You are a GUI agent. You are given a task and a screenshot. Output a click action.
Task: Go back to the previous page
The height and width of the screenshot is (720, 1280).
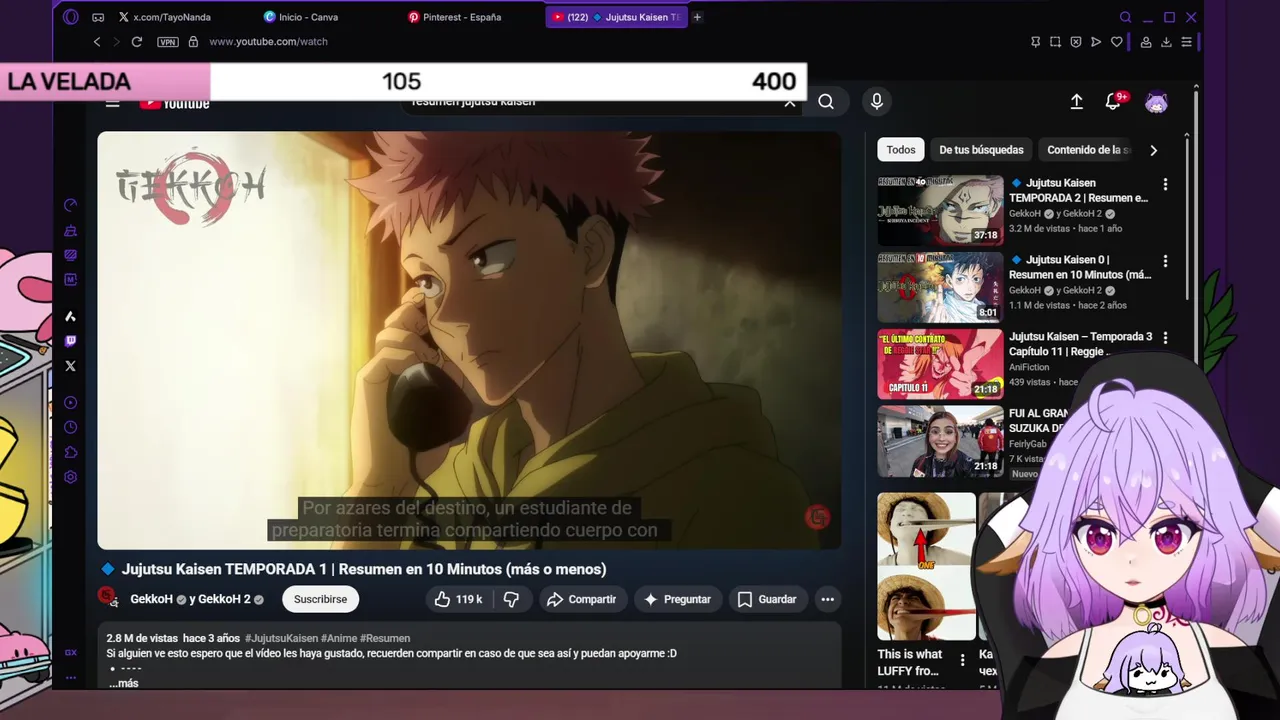pyautogui.click(x=97, y=42)
